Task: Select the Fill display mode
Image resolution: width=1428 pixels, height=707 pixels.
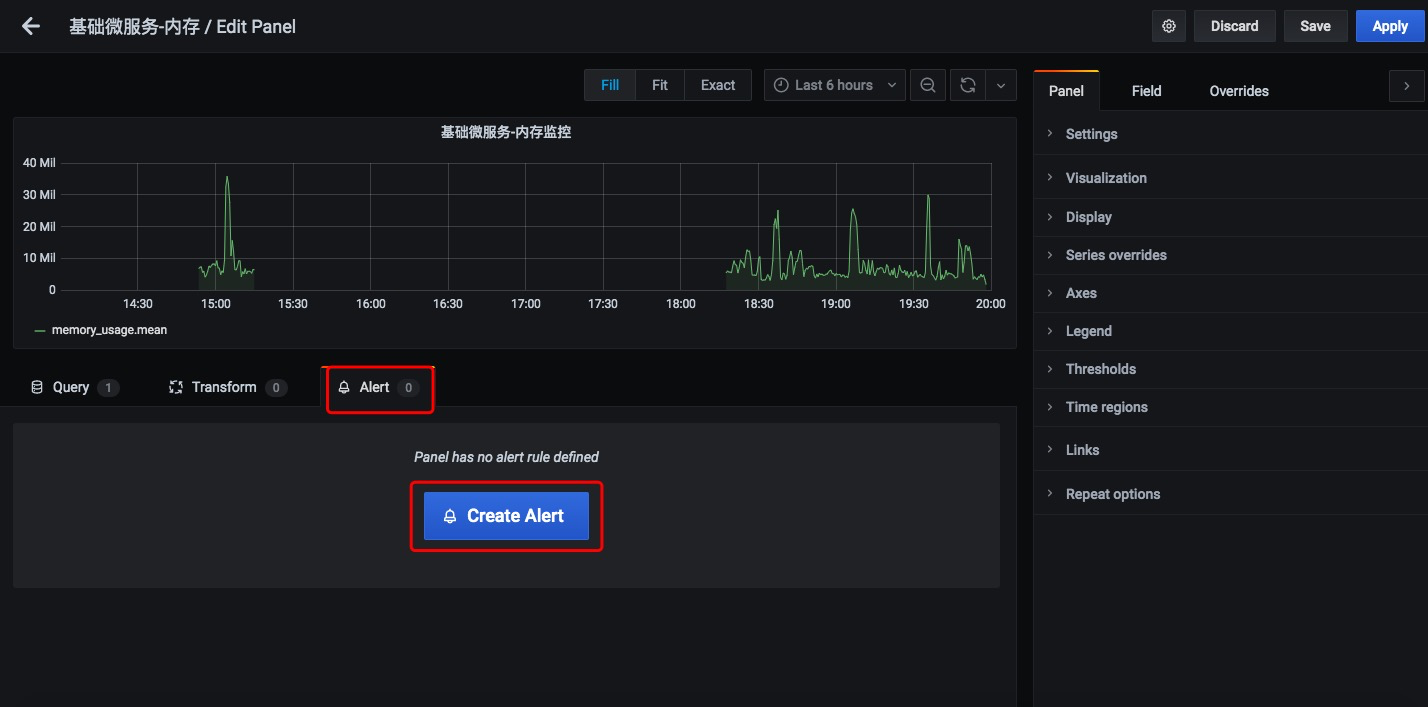Action: coord(610,85)
